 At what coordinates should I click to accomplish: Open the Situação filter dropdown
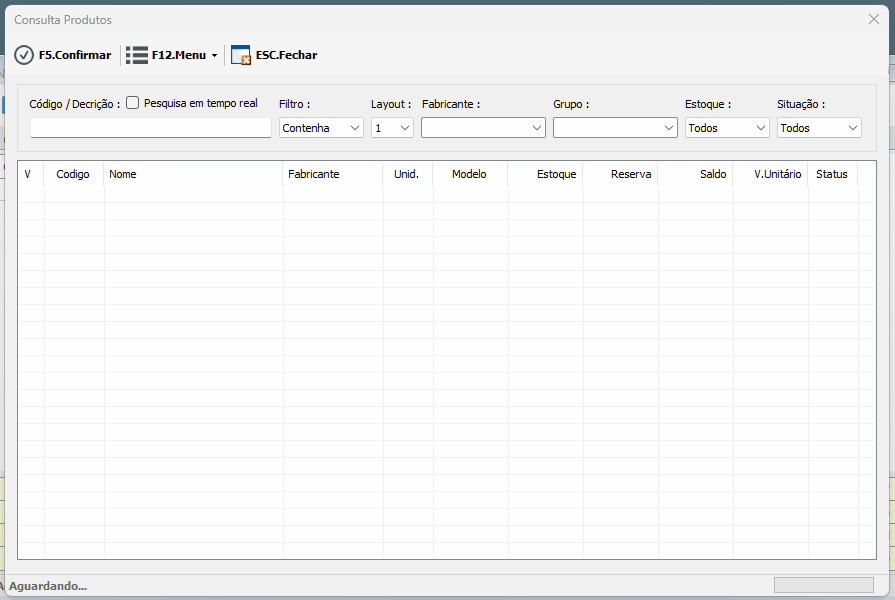click(x=819, y=128)
